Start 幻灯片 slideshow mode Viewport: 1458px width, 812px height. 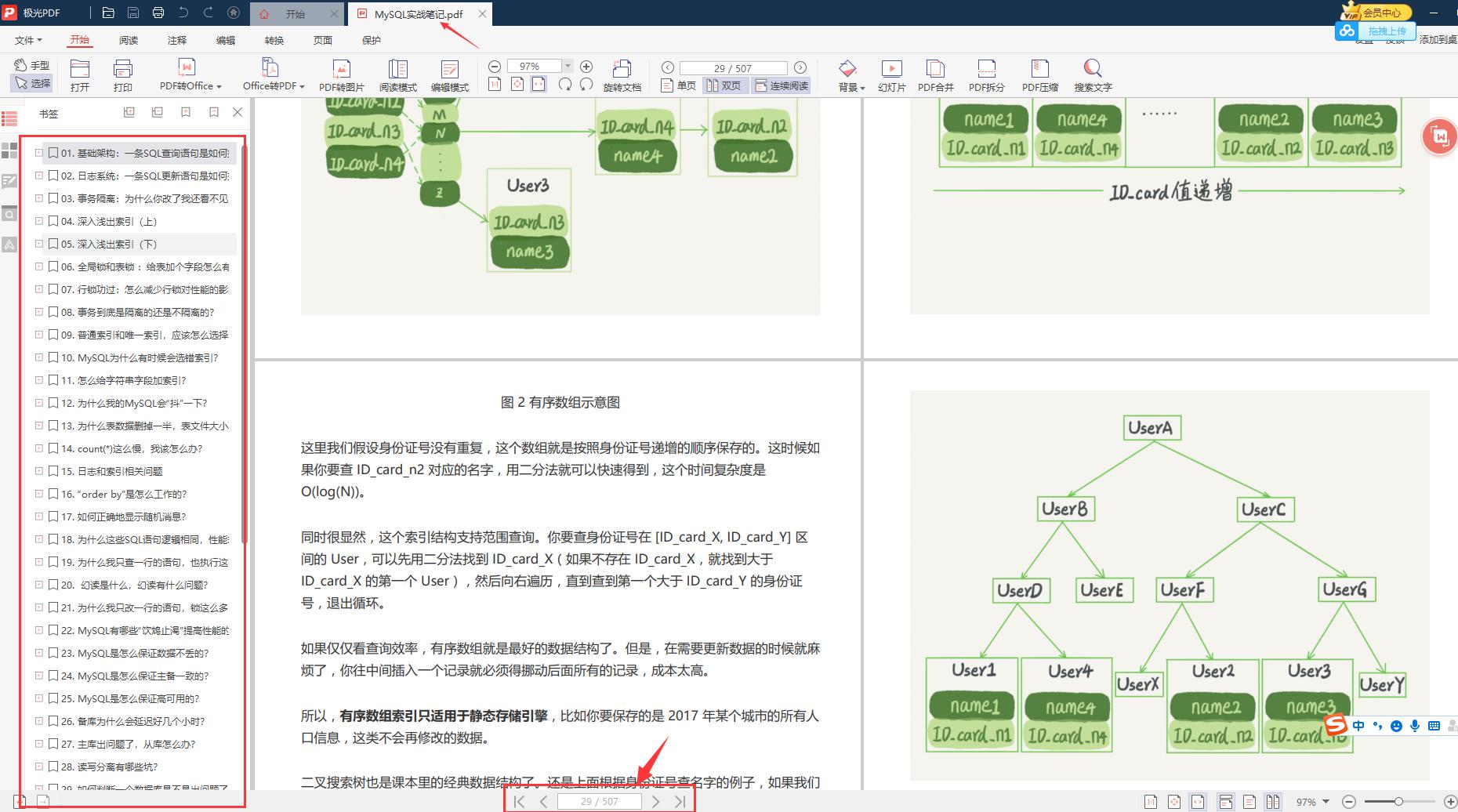pos(892,76)
